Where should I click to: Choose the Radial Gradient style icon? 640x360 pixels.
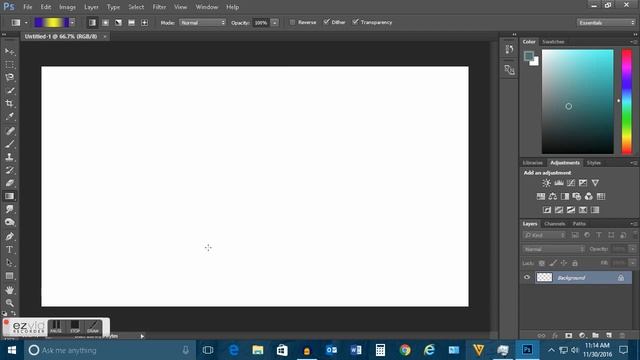pos(105,23)
